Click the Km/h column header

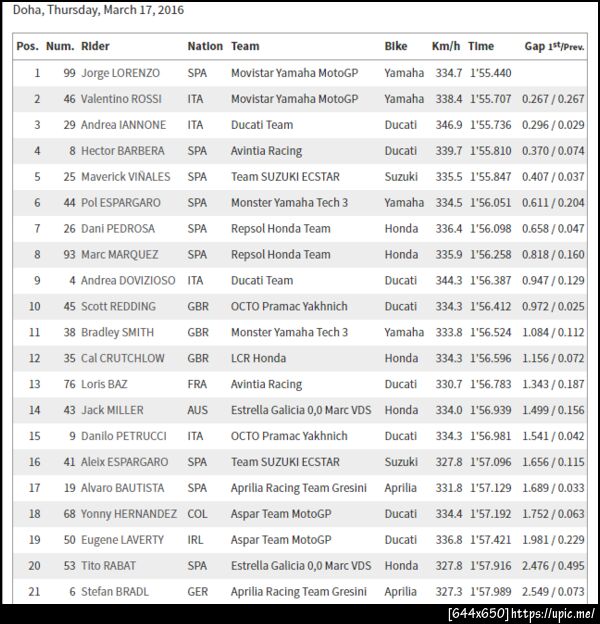tap(446, 46)
